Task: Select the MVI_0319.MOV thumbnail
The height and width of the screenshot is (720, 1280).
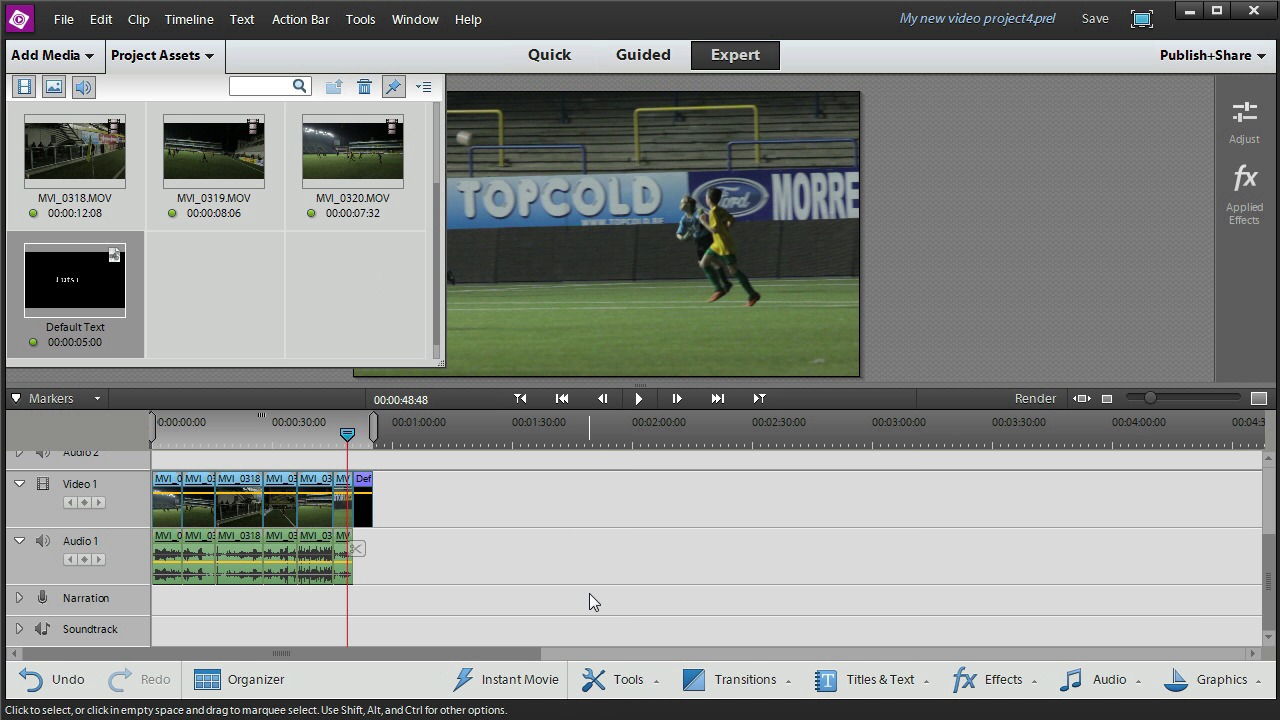Action: pos(214,151)
